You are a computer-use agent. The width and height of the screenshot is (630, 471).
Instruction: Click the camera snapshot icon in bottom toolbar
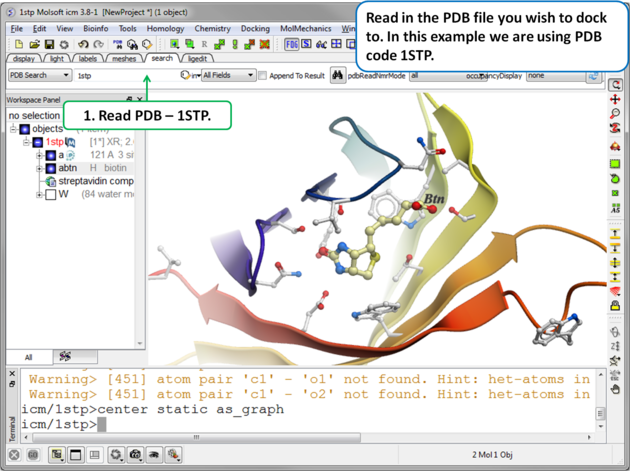pyautogui.click(x=135, y=455)
